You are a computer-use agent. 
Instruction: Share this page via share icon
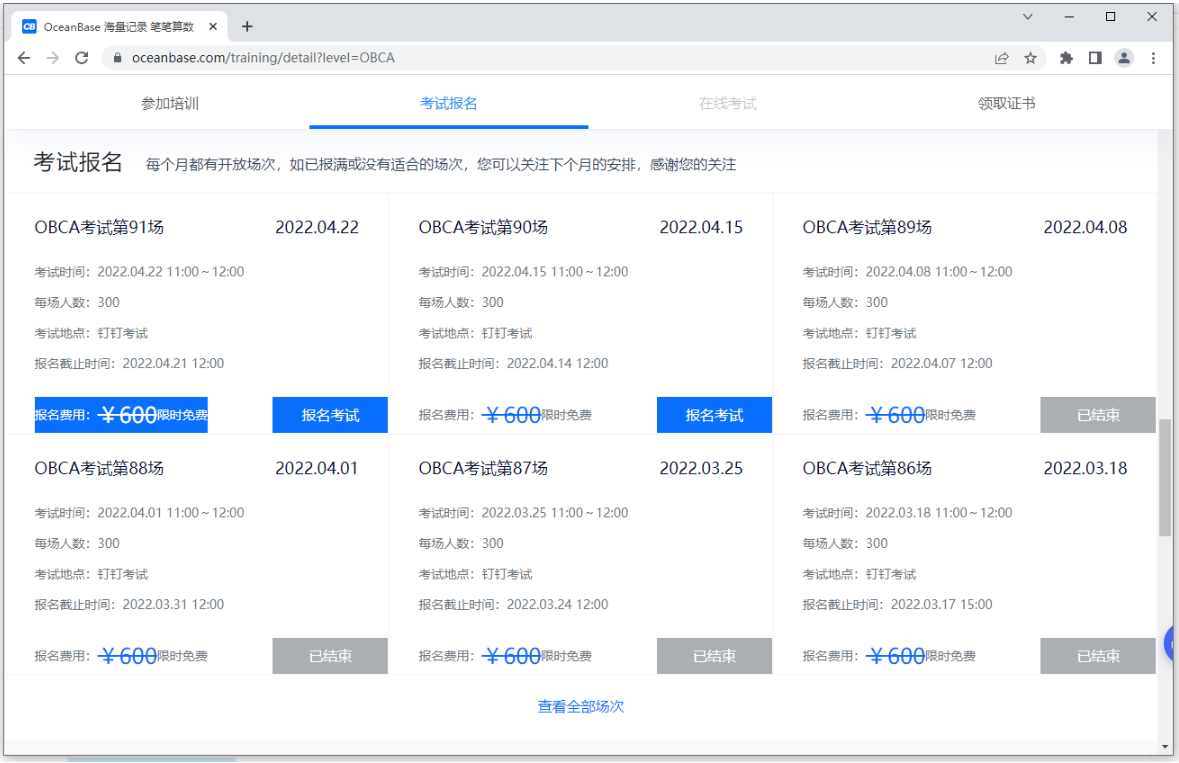[x=1002, y=58]
